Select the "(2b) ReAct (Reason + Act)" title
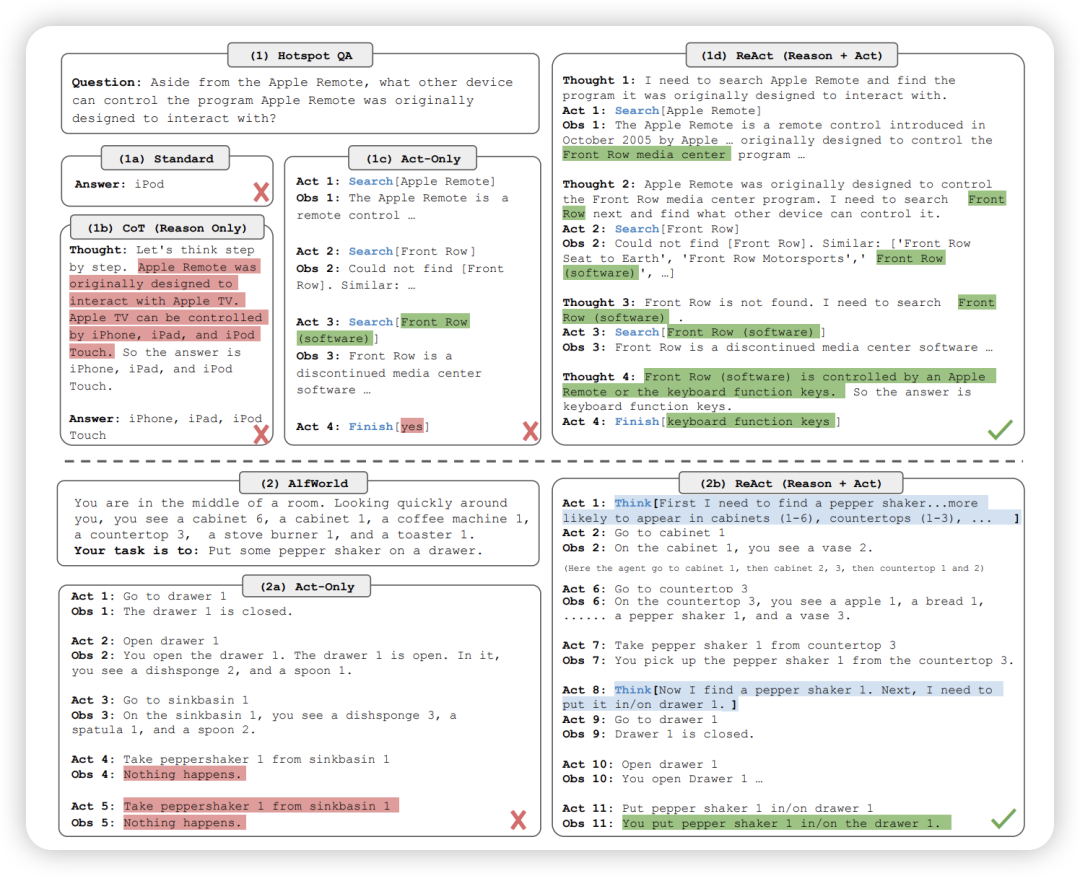The image size is (1080, 876). [791, 483]
